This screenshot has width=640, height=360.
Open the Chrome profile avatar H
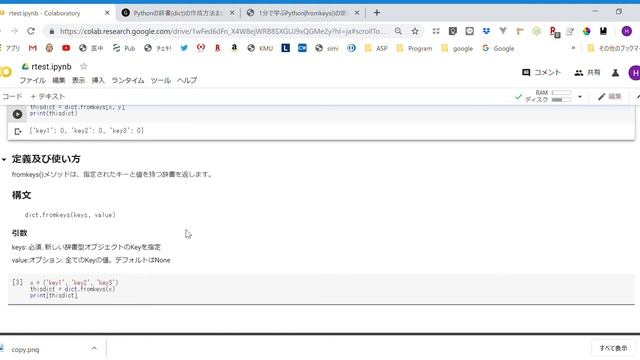pos(627,31)
